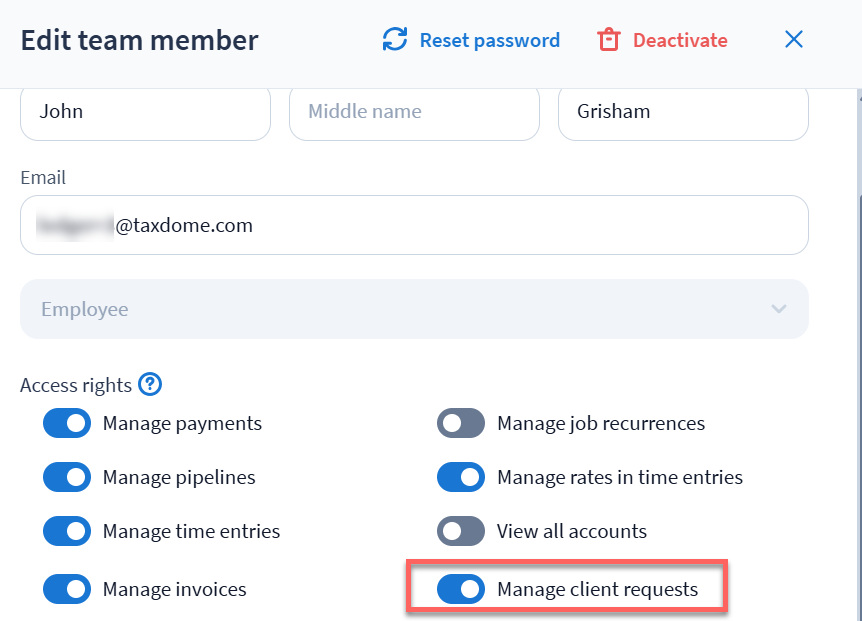This screenshot has width=862, height=621.
Task: Toggle Manage payments access right
Action: click(x=67, y=424)
